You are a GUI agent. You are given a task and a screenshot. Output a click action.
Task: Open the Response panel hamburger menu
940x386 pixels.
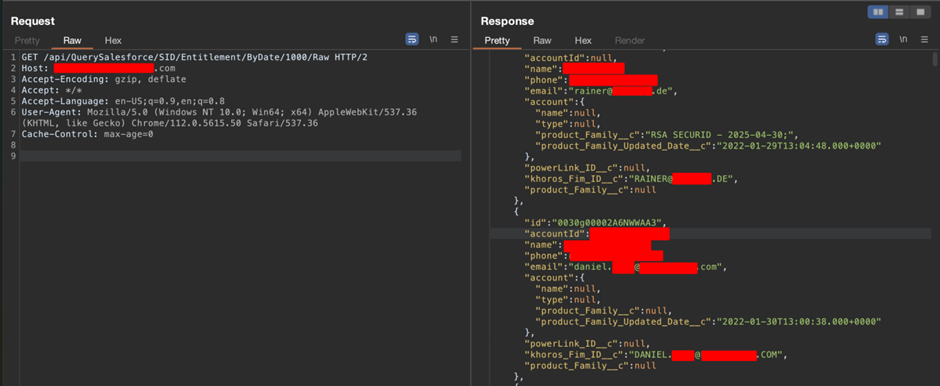pyautogui.click(x=924, y=40)
